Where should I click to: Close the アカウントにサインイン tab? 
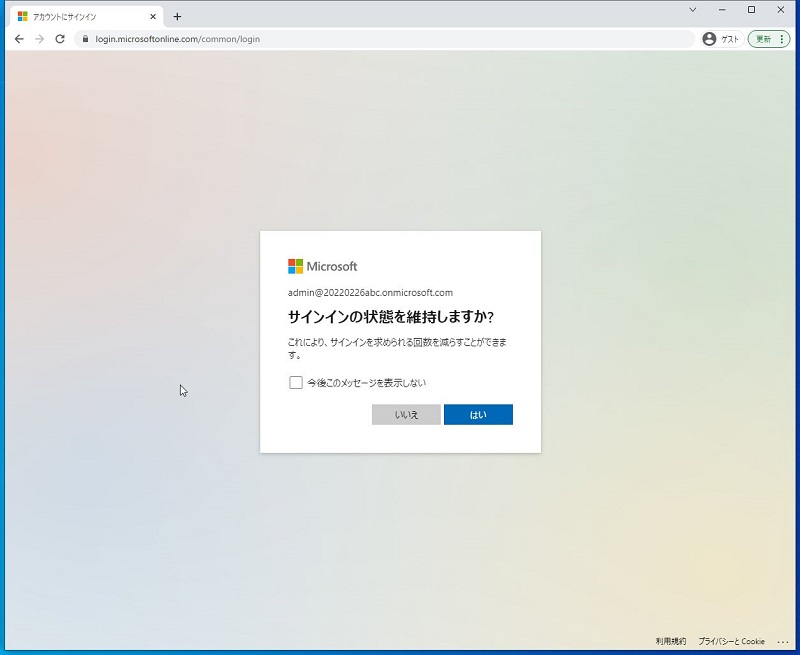(153, 17)
